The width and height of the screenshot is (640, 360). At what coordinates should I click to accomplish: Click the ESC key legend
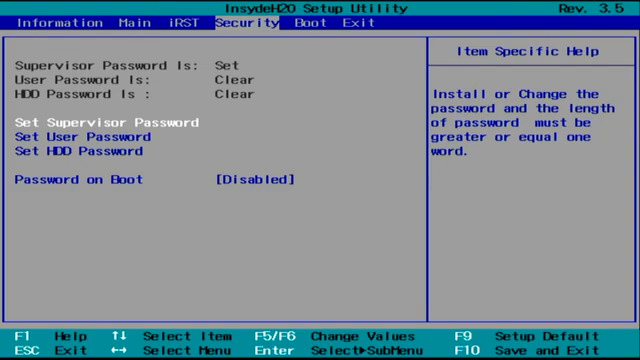pyautogui.click(x=27, y=351)
